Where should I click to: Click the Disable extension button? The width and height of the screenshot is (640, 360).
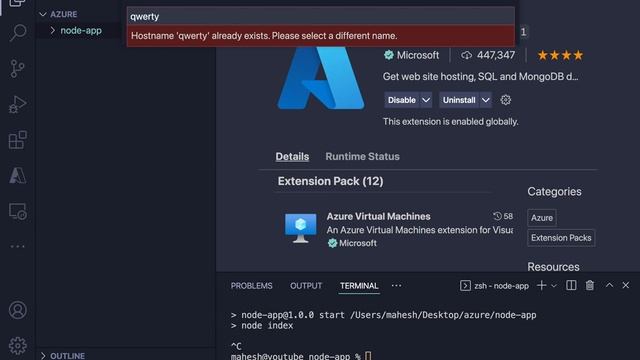click(402, 100)
